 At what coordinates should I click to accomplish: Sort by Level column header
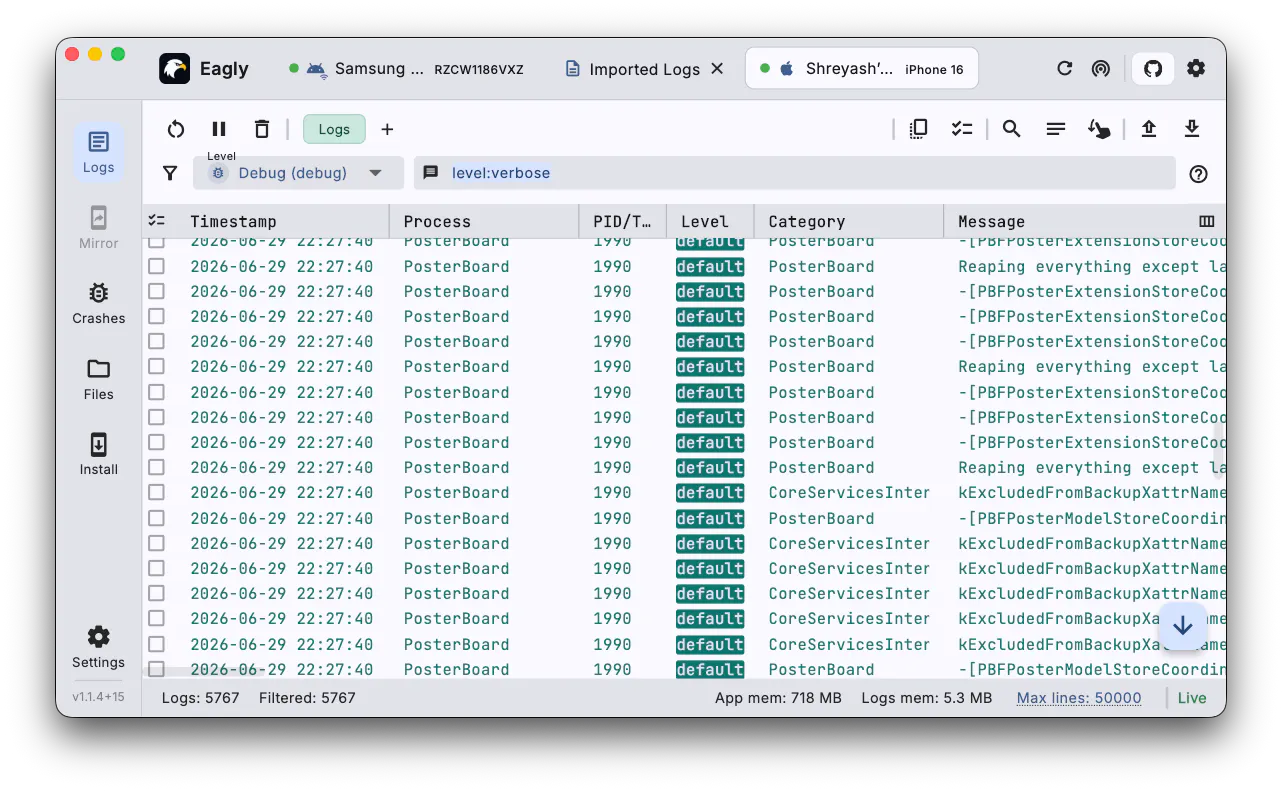pyautogui.click(x=705, y=222)
